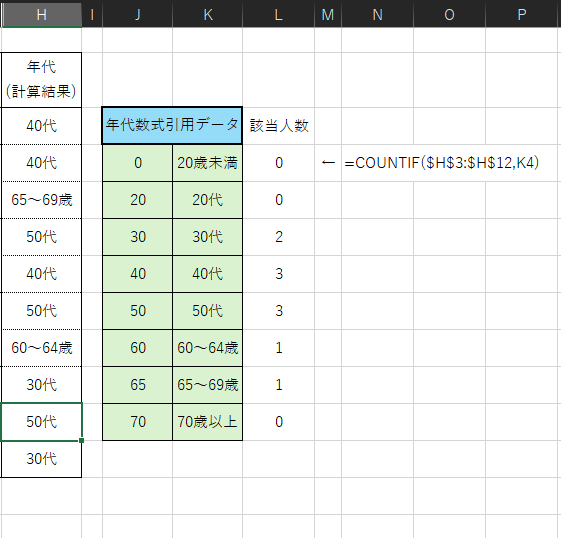Select the count 3 beside 50代

279,311
